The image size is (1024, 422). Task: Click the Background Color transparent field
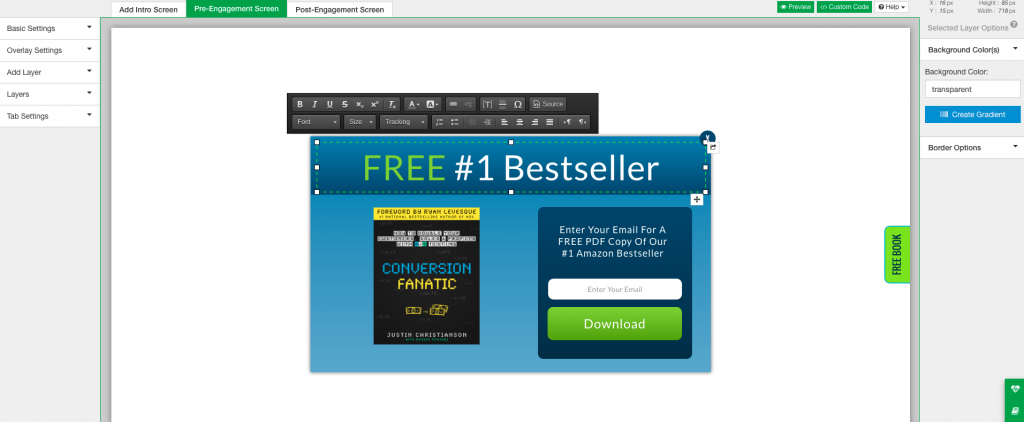pyautogui.click(x=972, y=89)
